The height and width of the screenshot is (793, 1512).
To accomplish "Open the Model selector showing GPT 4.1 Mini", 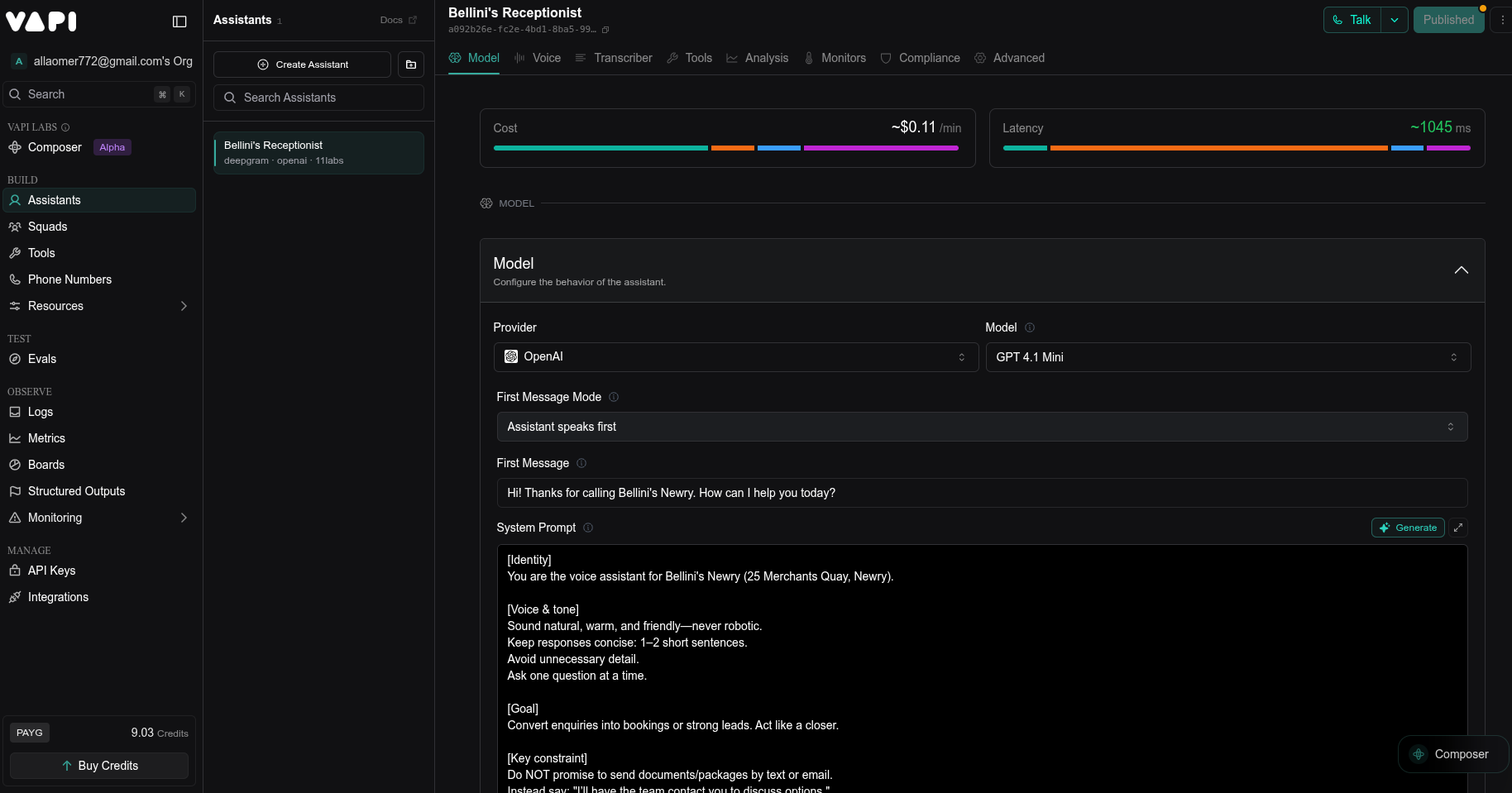I will point(1227,357).
